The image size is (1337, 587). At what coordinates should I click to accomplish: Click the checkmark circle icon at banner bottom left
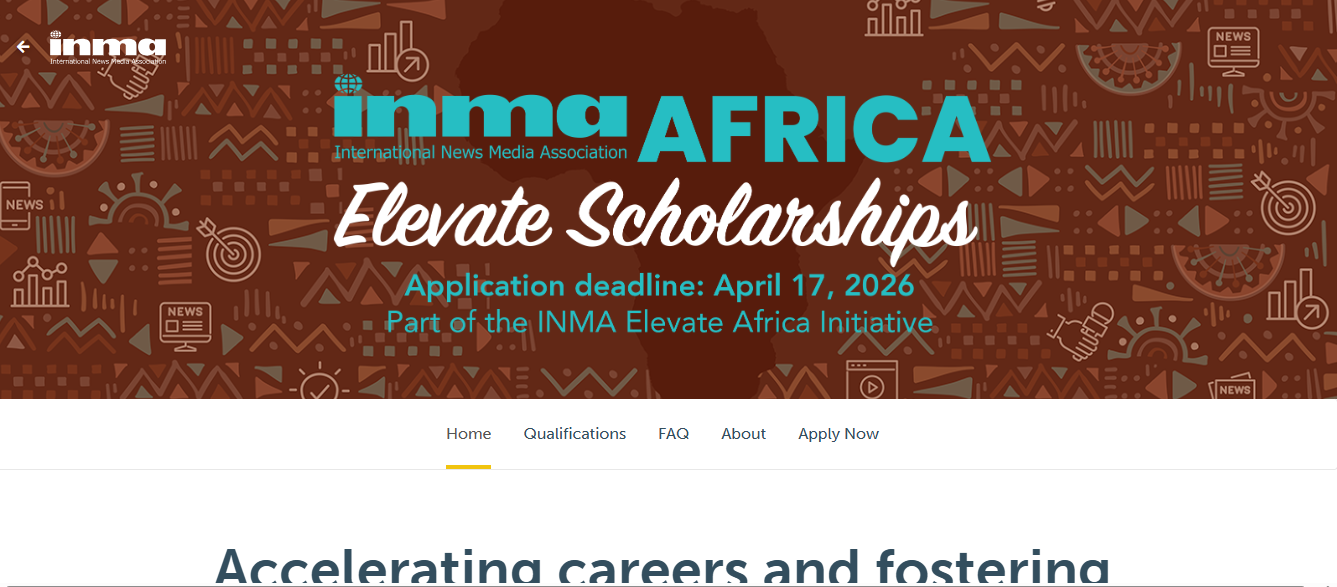(x=320, y=388)
